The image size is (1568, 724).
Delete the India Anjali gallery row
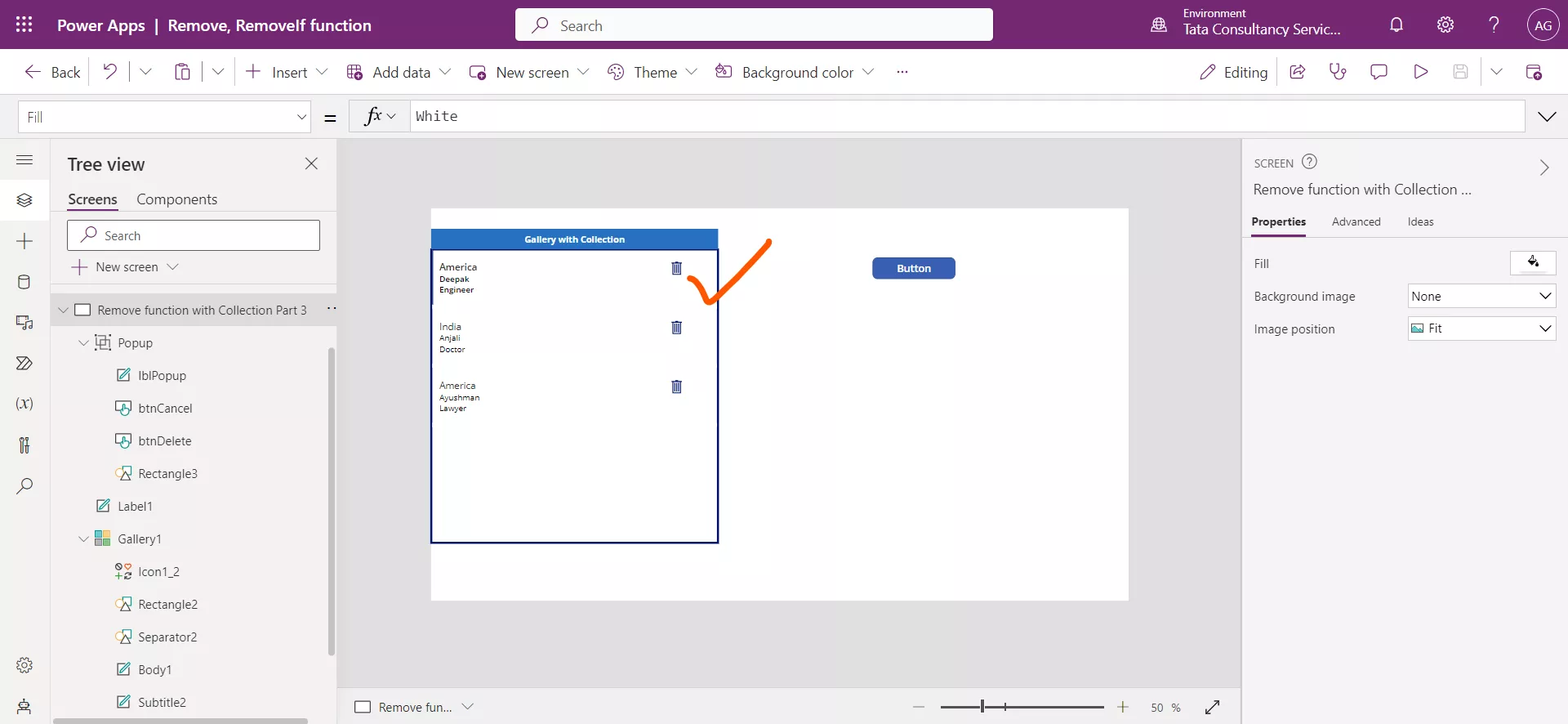676,328
